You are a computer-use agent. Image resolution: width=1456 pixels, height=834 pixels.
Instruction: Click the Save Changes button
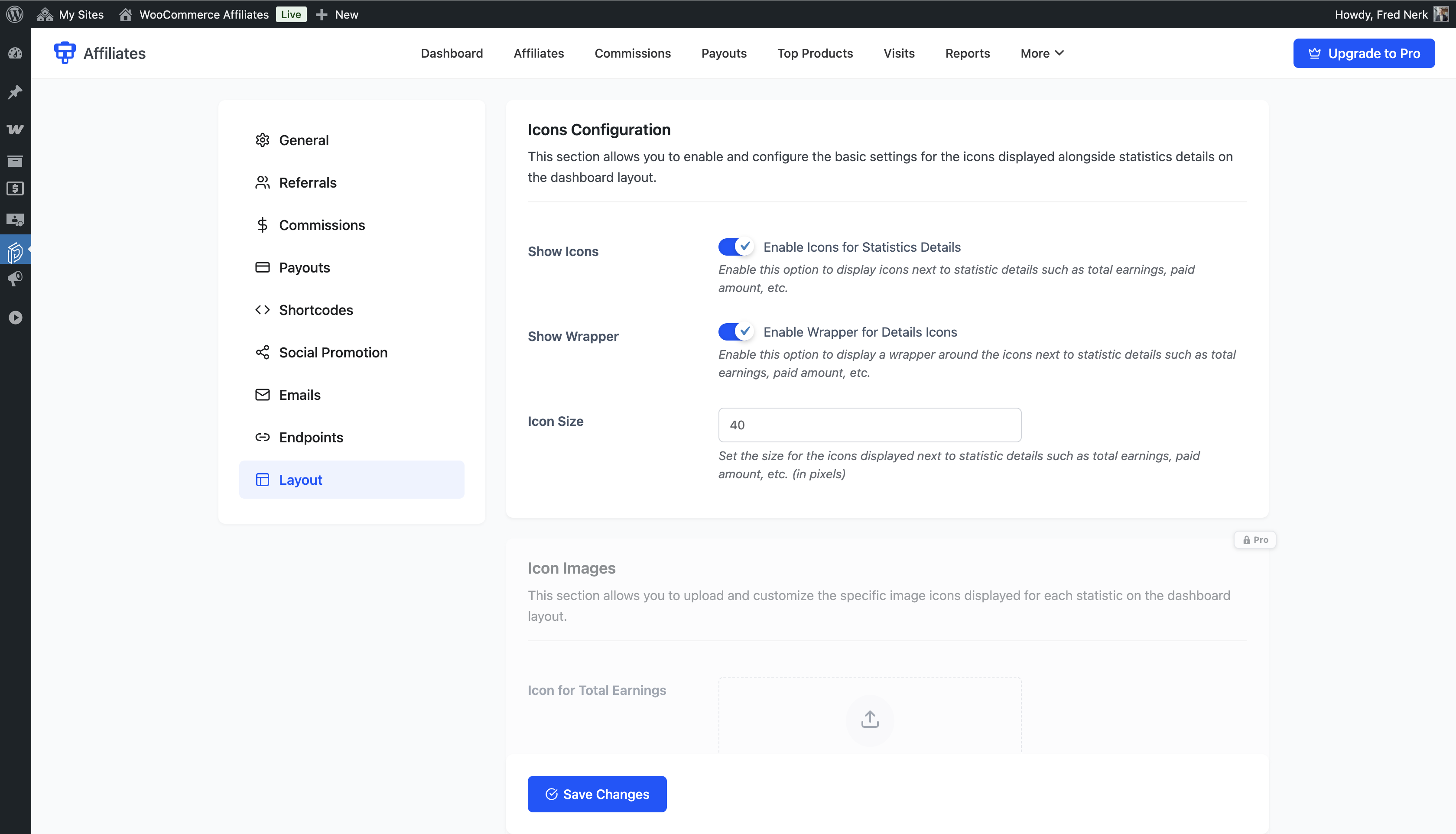coord(597,794)
